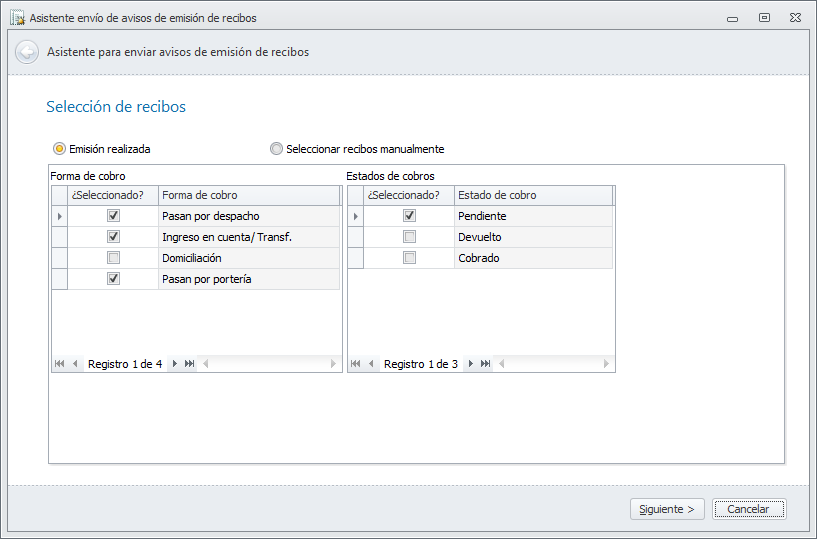817x539 pixels.
Task: Uncheck Pasan por despacho checkbox
Action: (x=113, y=216)
